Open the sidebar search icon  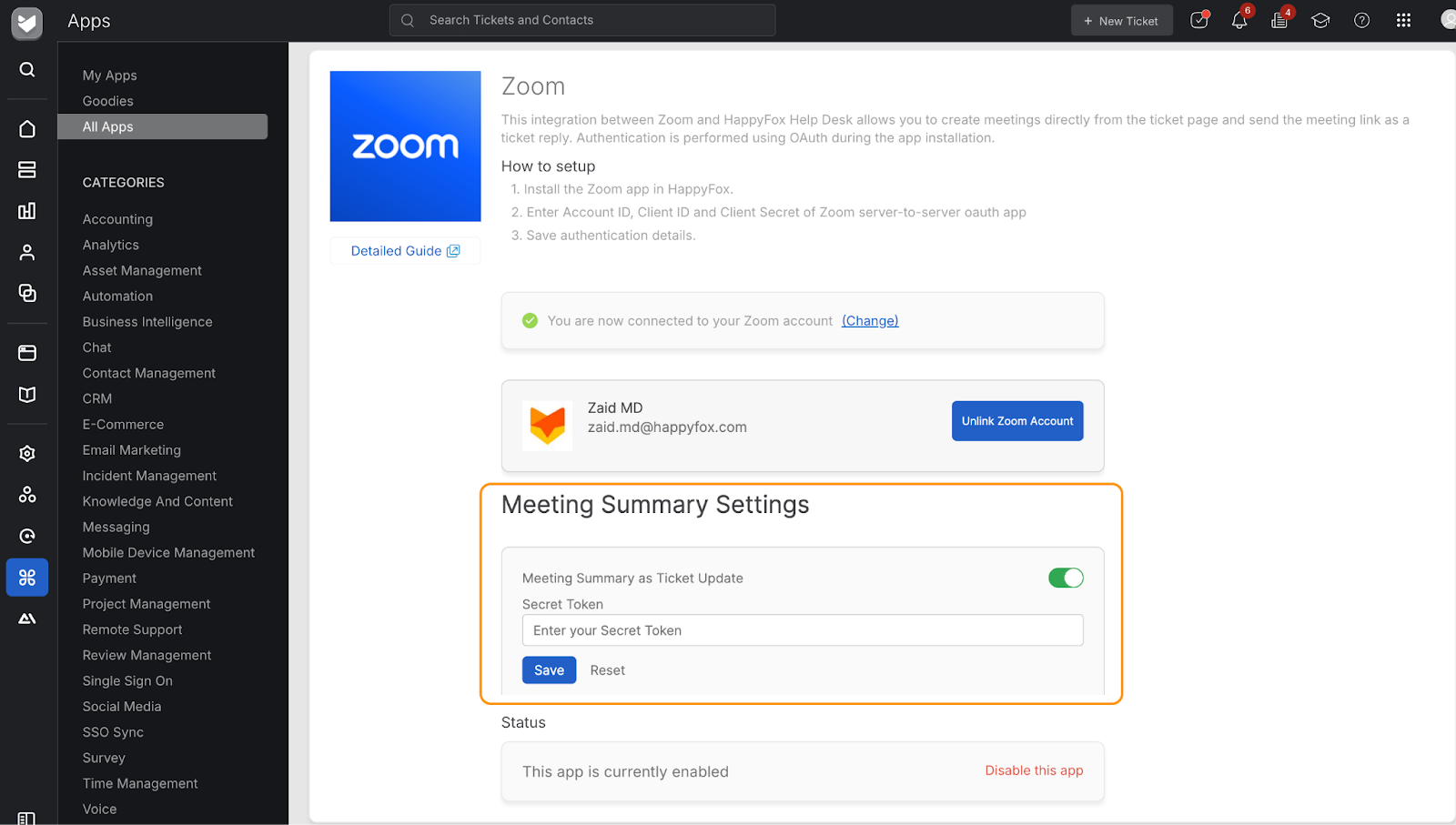click(x=27, y=69)
